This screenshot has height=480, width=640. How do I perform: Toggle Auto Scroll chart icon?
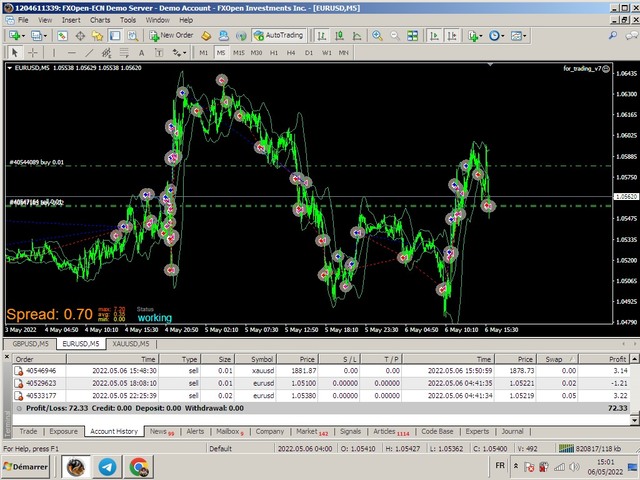pyautogui.click(x=435, y=36)
